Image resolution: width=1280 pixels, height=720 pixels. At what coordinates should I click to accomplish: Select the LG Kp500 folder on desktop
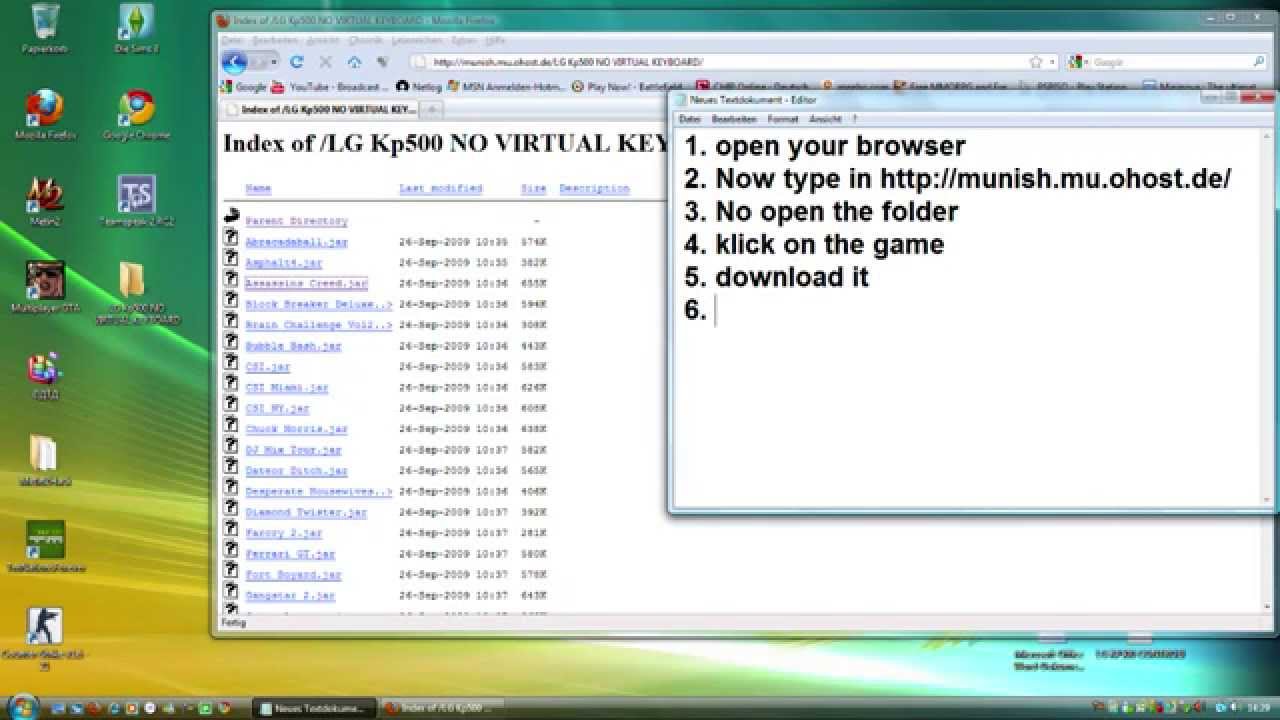136,292
